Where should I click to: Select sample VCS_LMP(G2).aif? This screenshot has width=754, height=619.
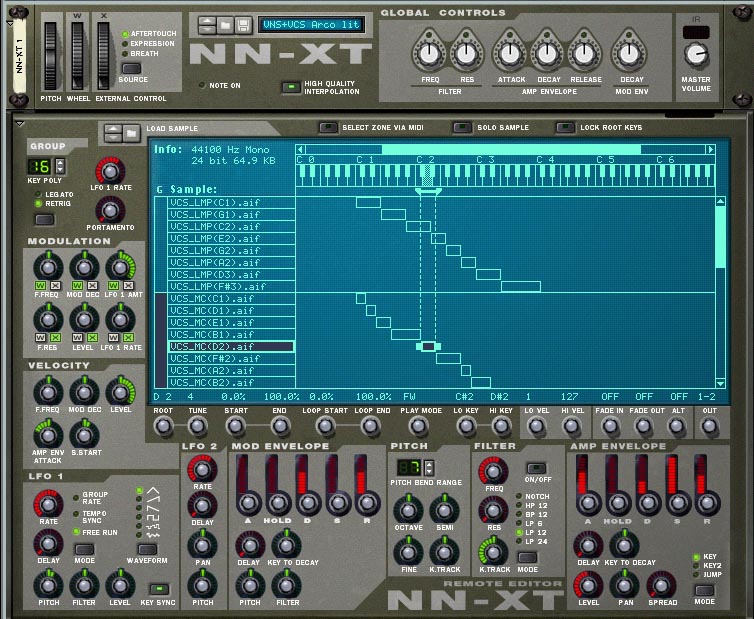231,251
